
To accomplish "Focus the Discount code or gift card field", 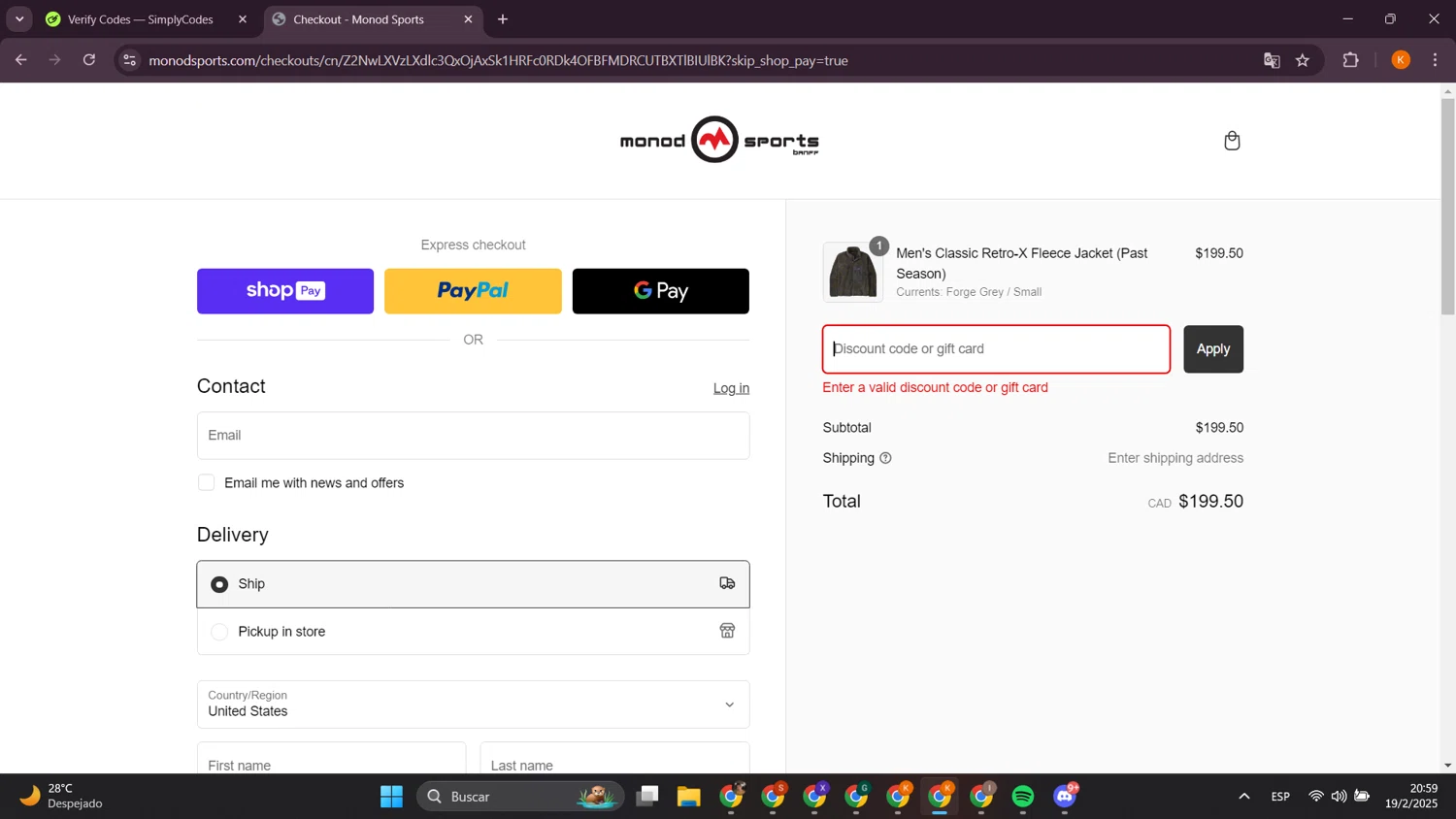I will click(x=996, y=349).
